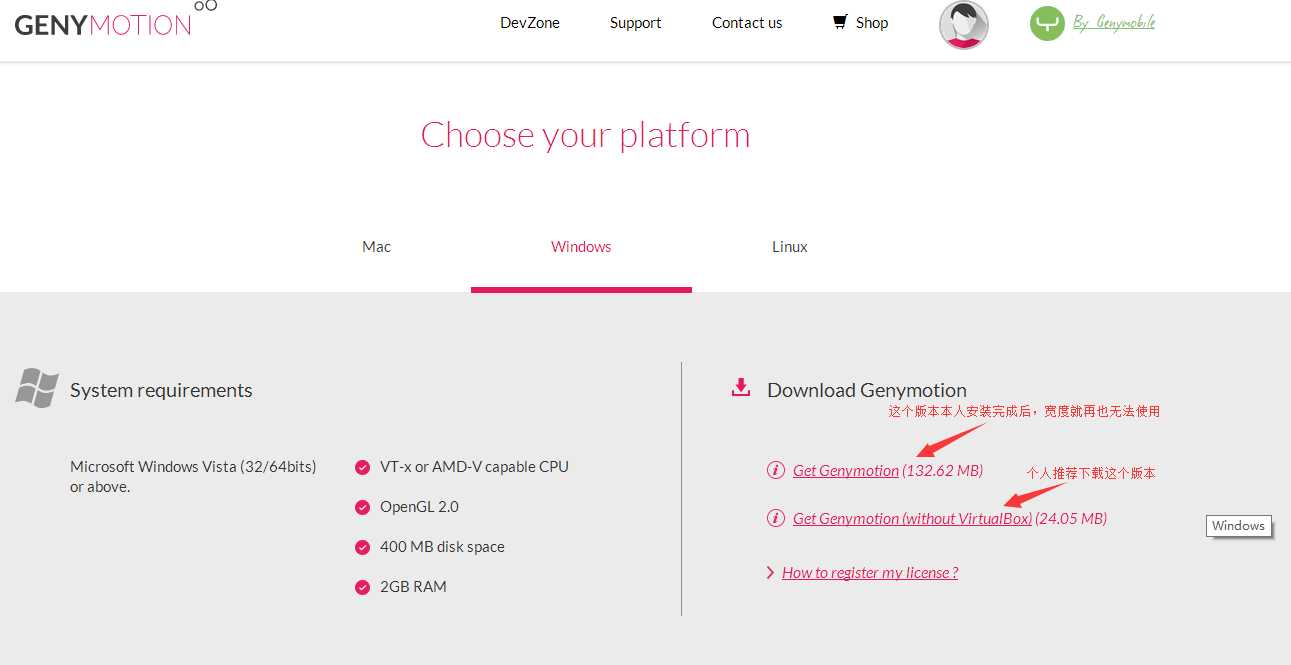Screen dimensions: 1291x665
Task: Click the check icon next to 400 MB disk space
Action: click(362, 547)
